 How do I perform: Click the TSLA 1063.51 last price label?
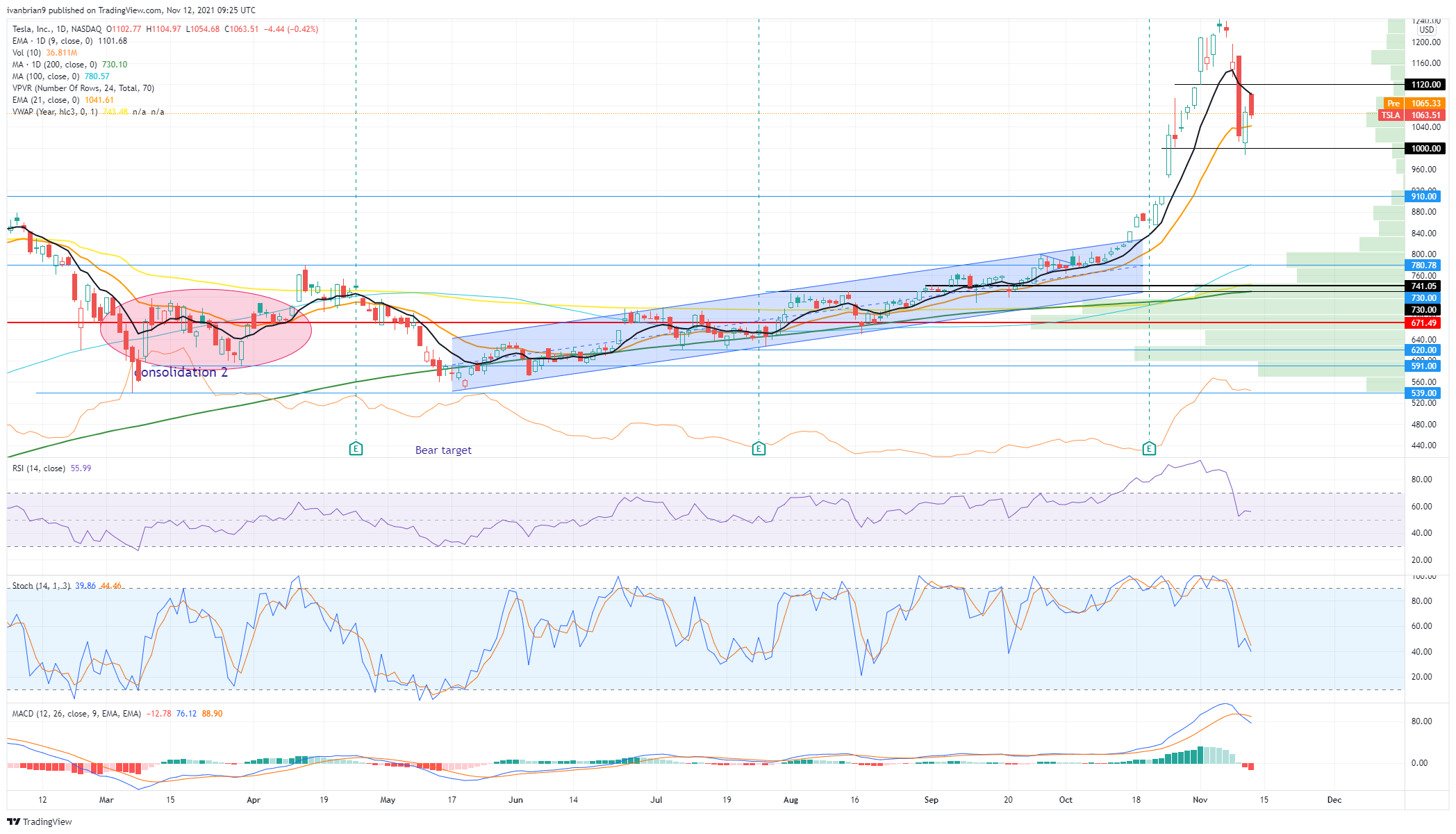[1412, 115]
